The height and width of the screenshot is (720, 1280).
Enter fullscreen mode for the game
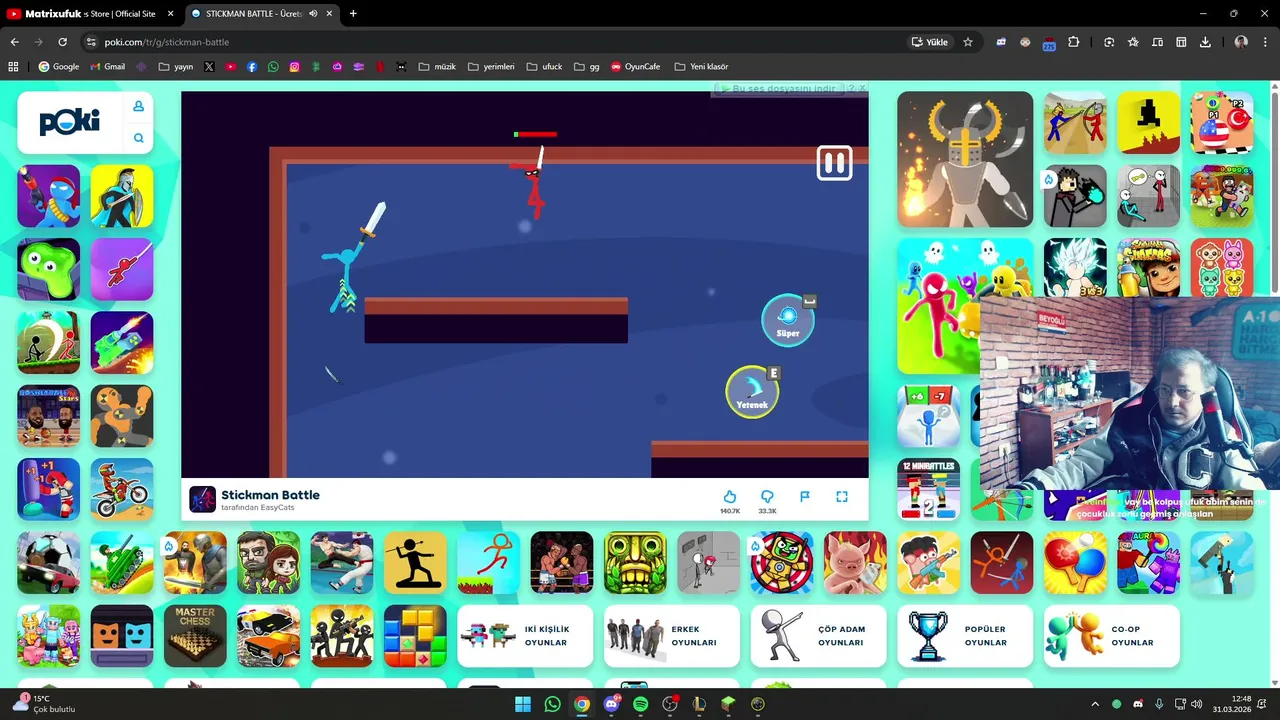[x=842, y=497]
